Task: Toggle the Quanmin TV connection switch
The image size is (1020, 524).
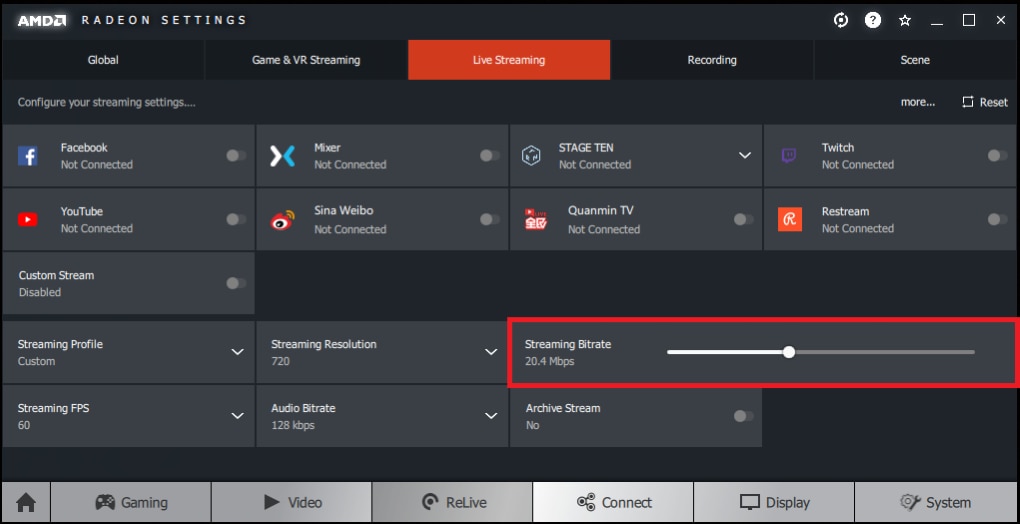Action: (x=744, y=219)
